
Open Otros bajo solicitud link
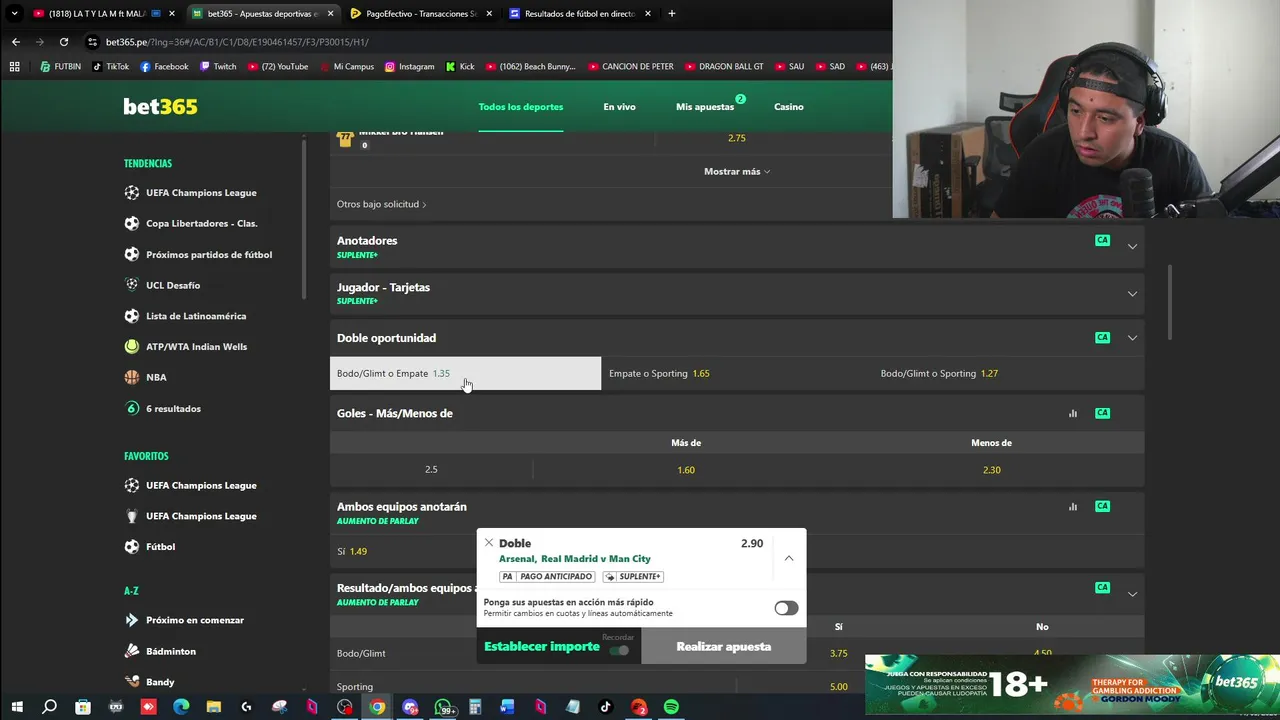(x=382, y=204)
